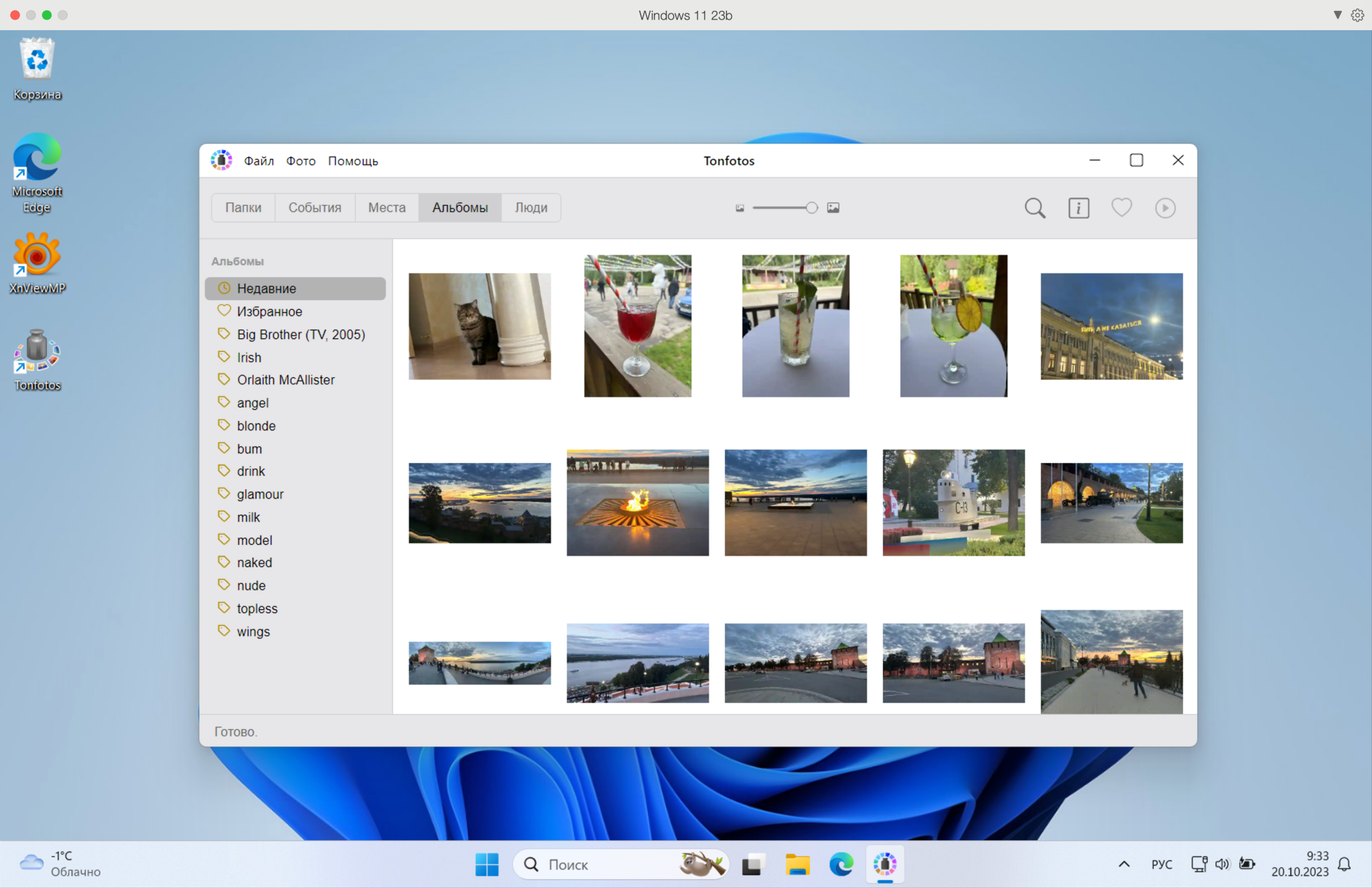This screenshot has width=1372, height=888.
Task: Select the glamour tag album
Action: pyautogui.click(x=295, y=494)
